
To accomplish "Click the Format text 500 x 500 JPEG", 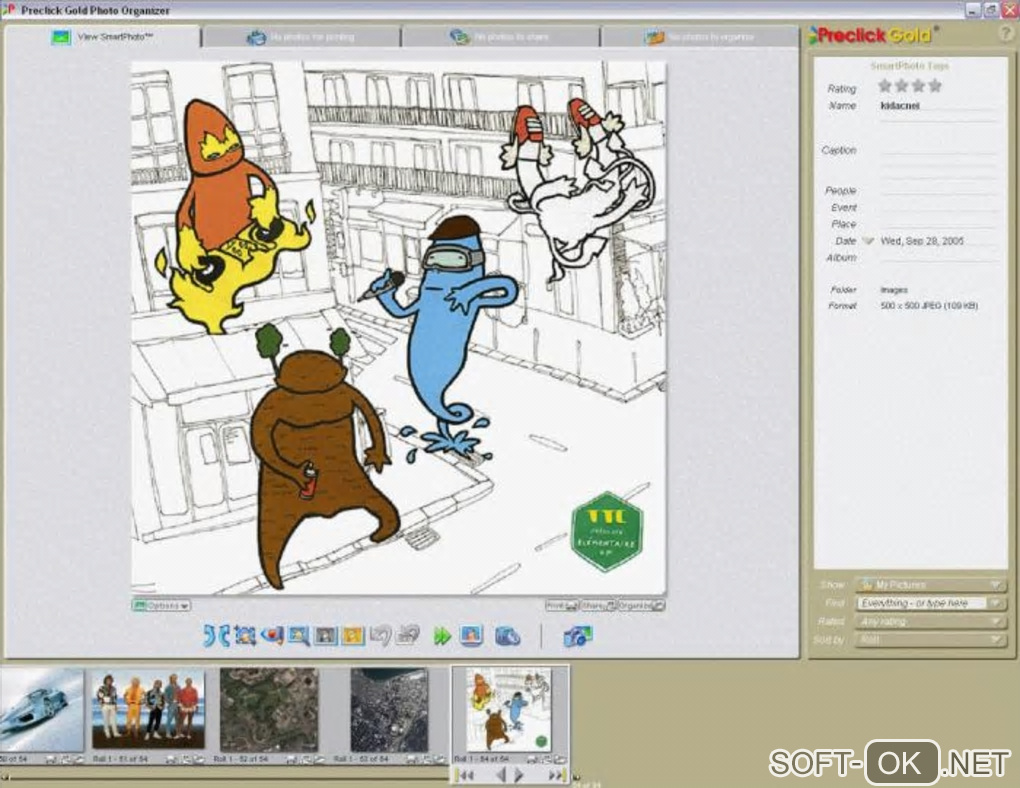I will tap(929, 306).
